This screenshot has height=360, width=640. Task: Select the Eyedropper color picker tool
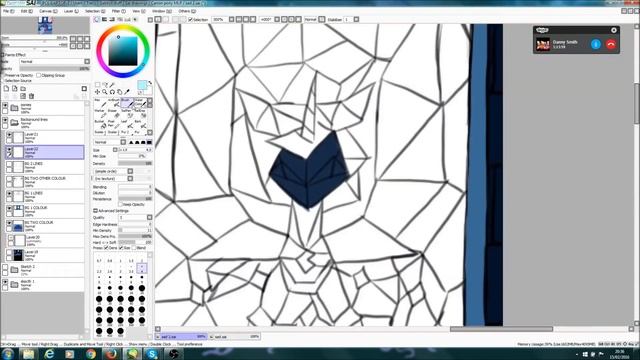click(127, 91)
